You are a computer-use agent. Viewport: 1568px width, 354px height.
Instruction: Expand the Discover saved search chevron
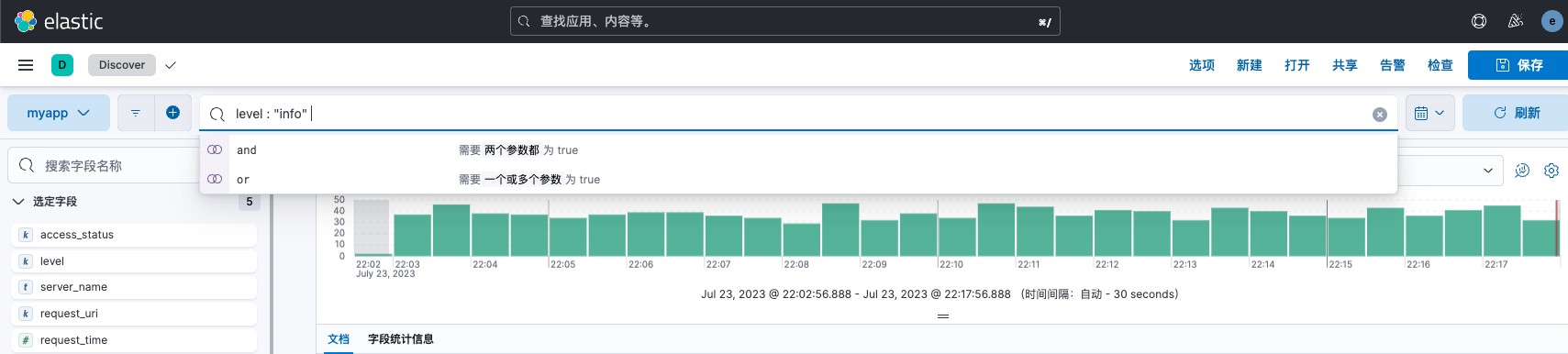pos(171,65)
